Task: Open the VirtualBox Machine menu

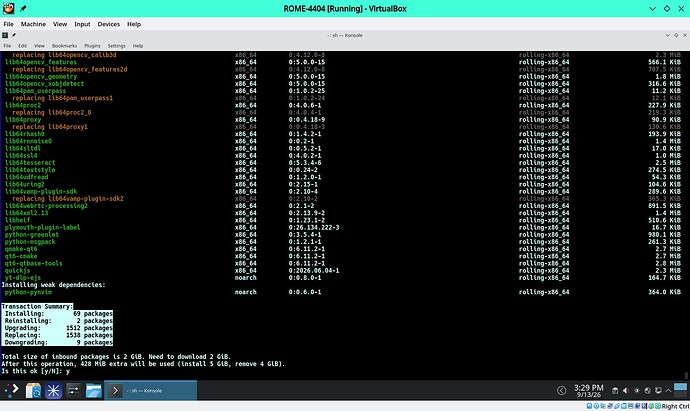Action: click(33, 24)
